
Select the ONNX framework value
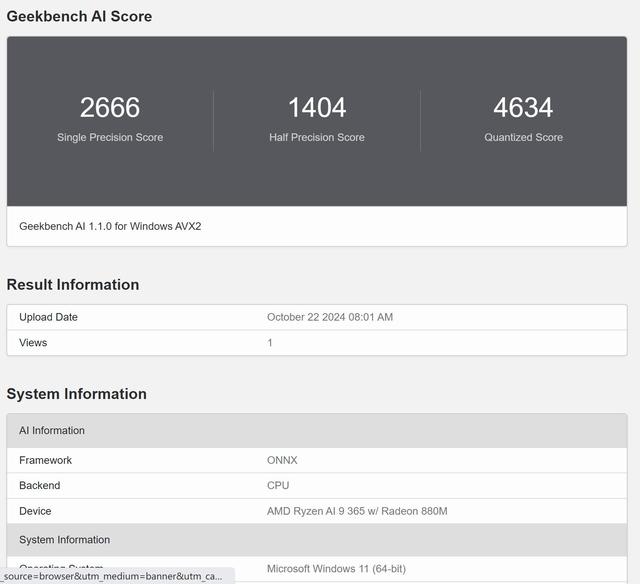click(x=282, y=460)
